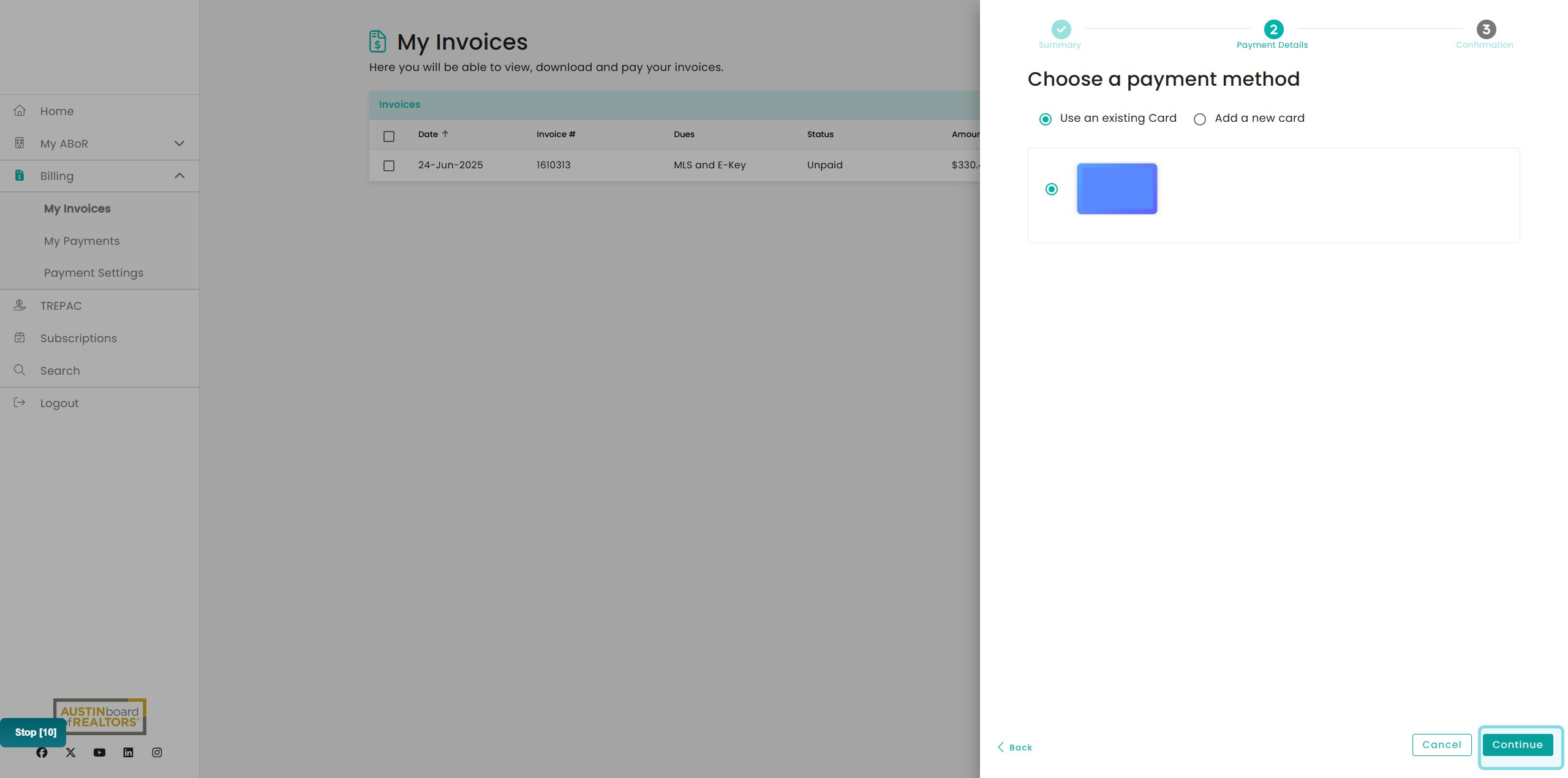Check the invoice 1610313 row checkbox
1568x778 pixels.
point(389,165)
